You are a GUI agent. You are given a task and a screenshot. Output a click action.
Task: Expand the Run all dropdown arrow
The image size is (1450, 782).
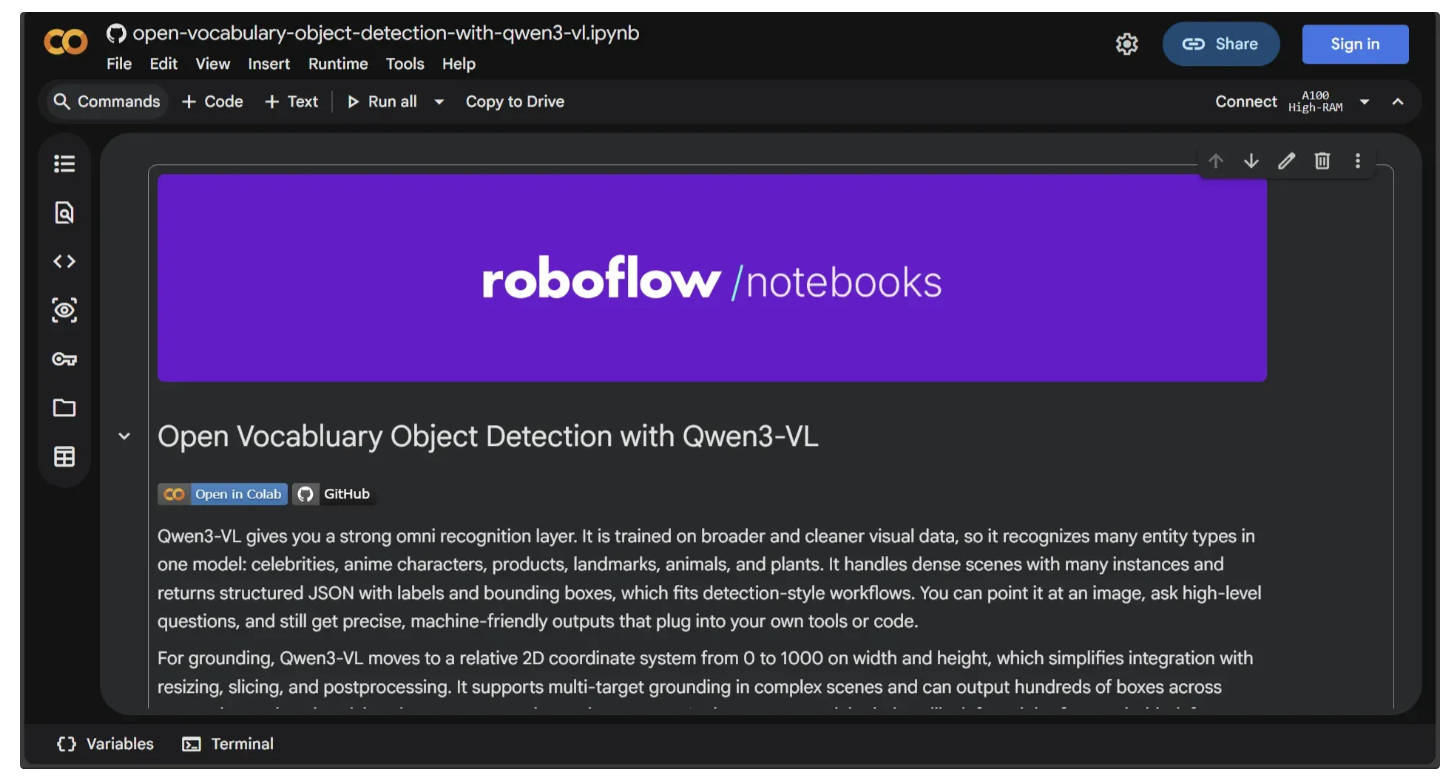tap(438, 101)
